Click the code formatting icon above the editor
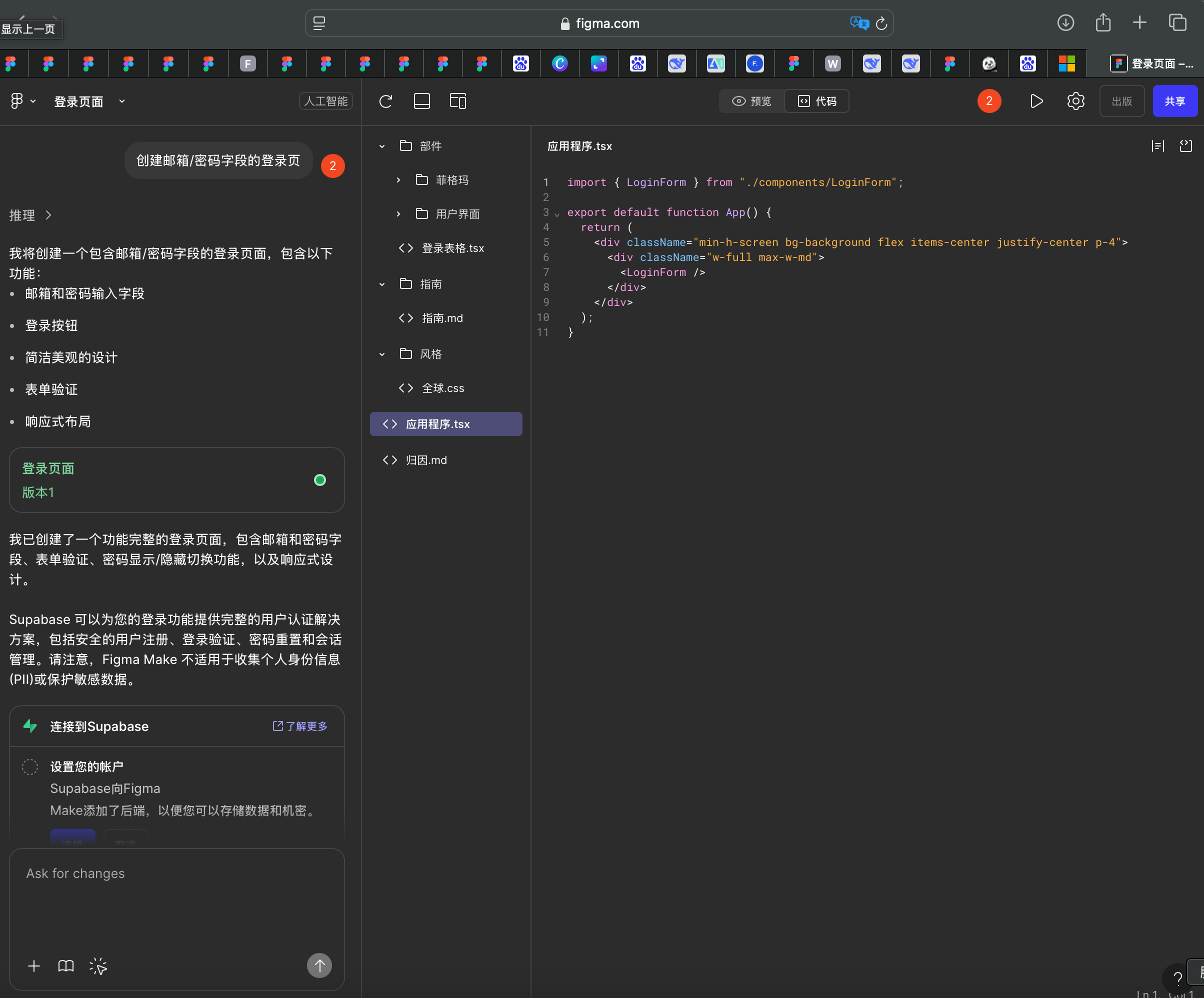The width and height of the screenshot is (1204, 998). (1157, 146)
